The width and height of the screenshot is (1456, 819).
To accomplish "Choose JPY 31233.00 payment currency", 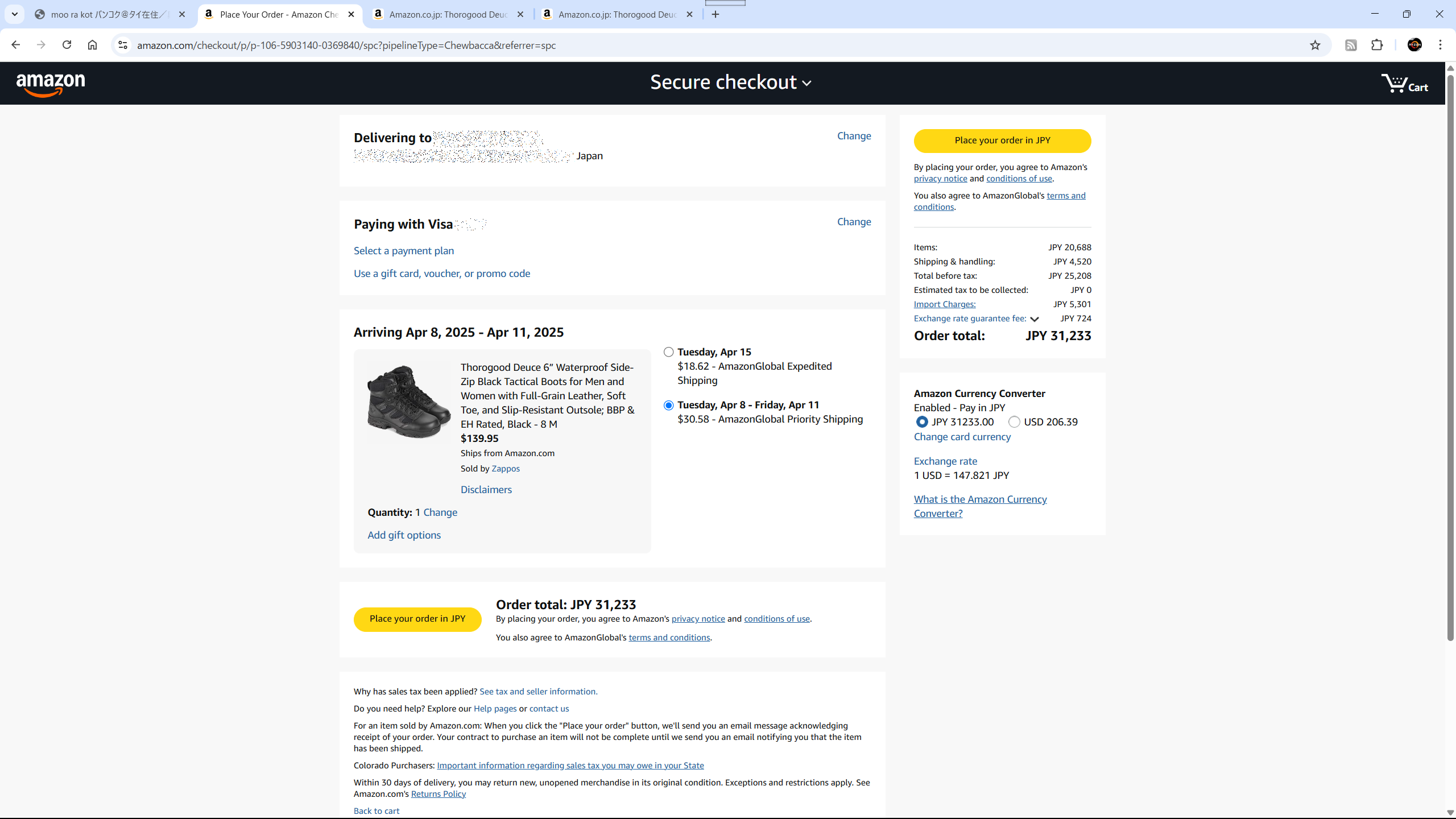I will tap(922, 422).
